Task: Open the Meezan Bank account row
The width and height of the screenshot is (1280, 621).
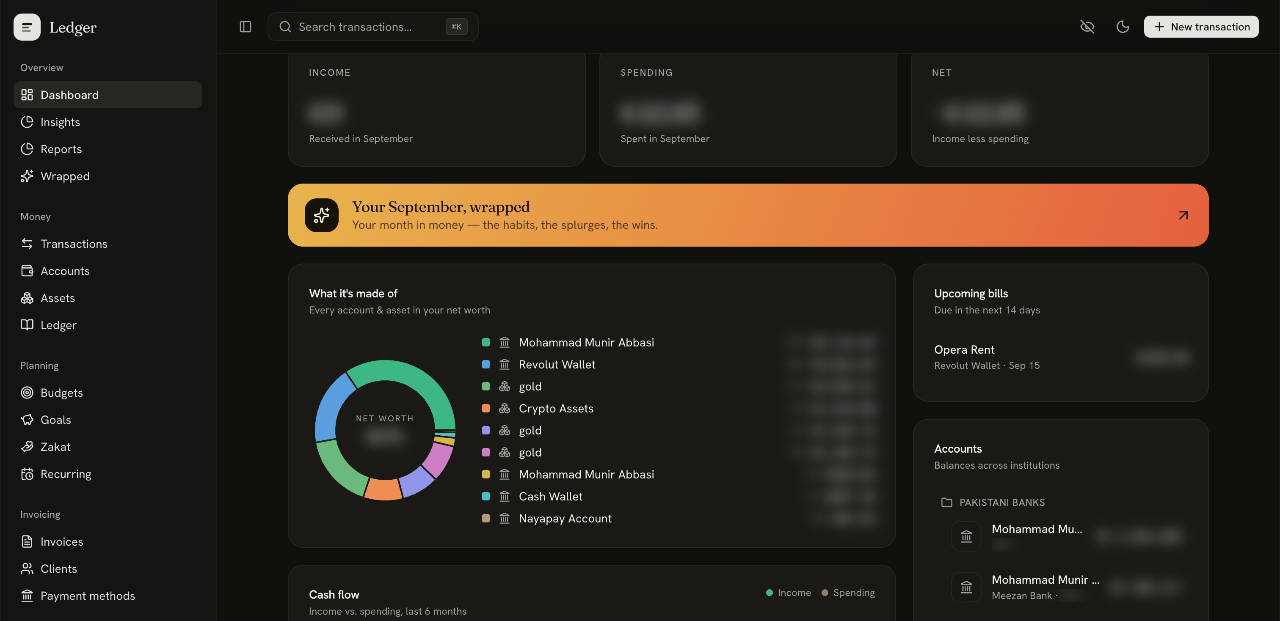Action: coord(1066,587)
